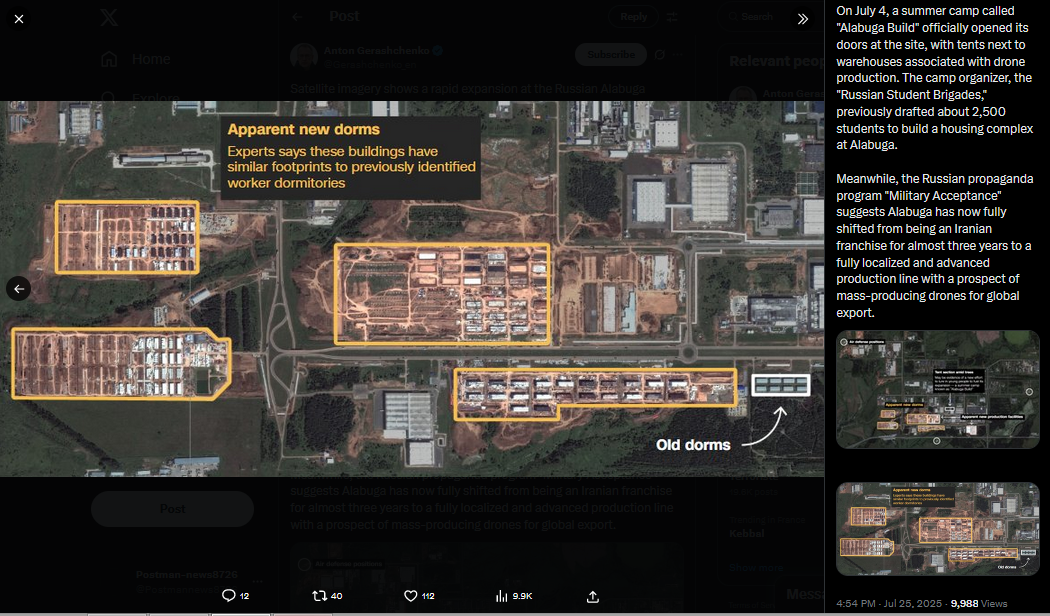Screen dimensions: 1050x616
Task: Open the second dorms thumbnail in the side panel
Action: 938,529
